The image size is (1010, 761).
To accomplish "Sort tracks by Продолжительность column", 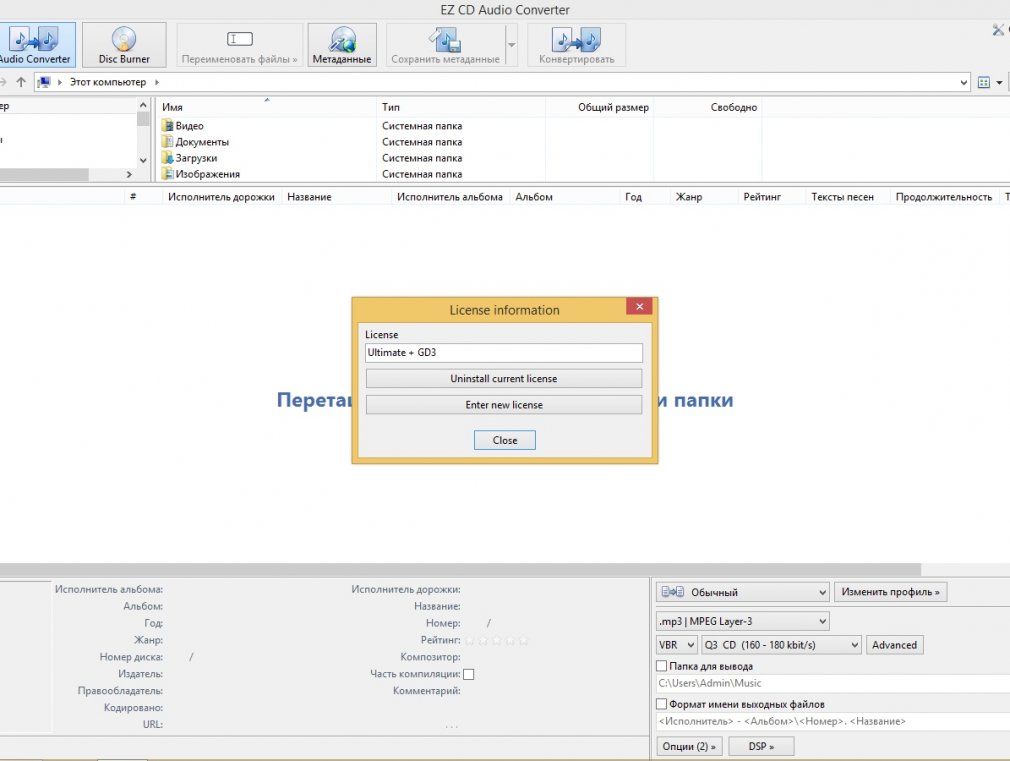I will click(944, 197).
